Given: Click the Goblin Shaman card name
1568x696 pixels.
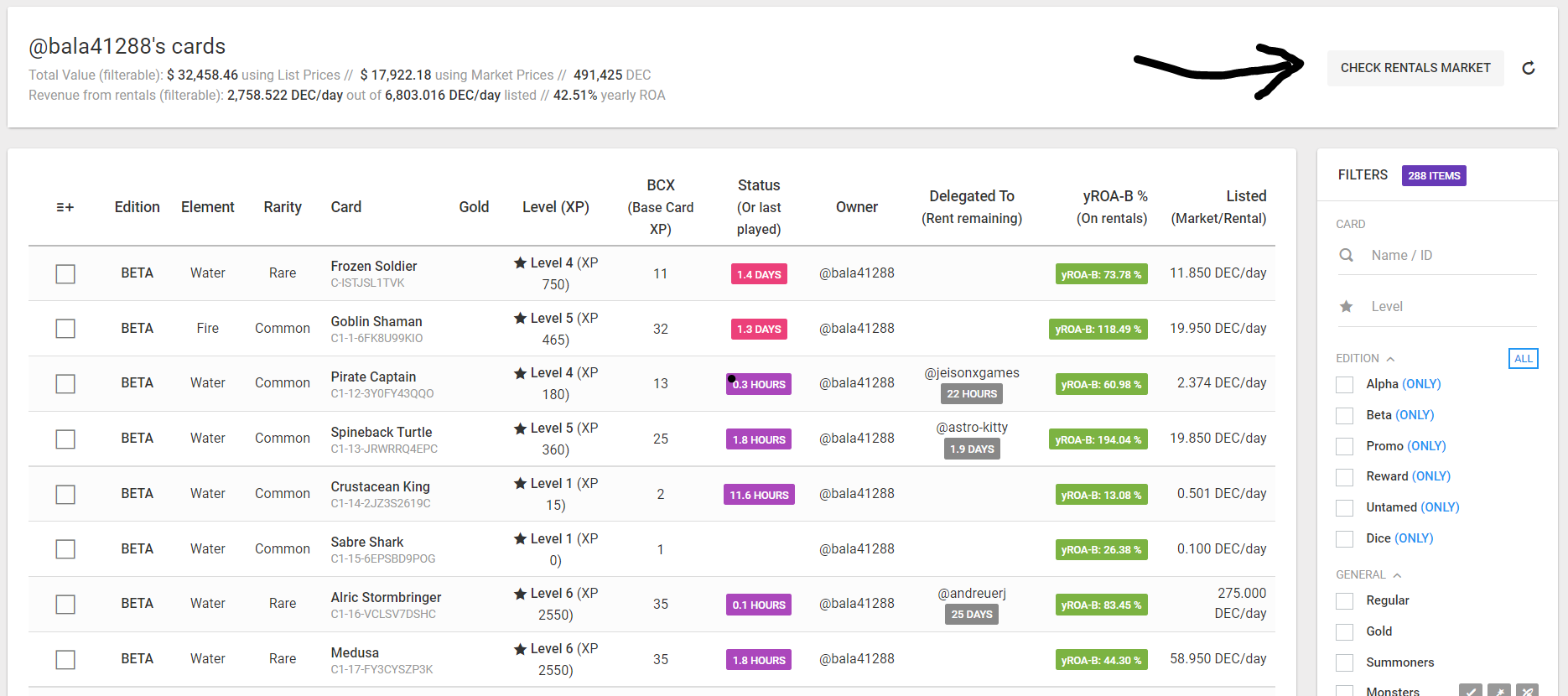Looking at the screenshot, I should tap(376, 321).
